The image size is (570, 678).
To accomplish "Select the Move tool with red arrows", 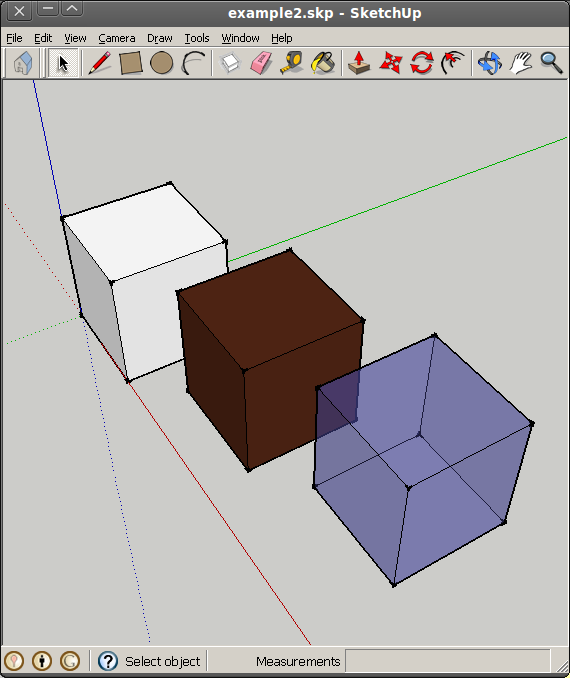I will (x=391, y=63).
